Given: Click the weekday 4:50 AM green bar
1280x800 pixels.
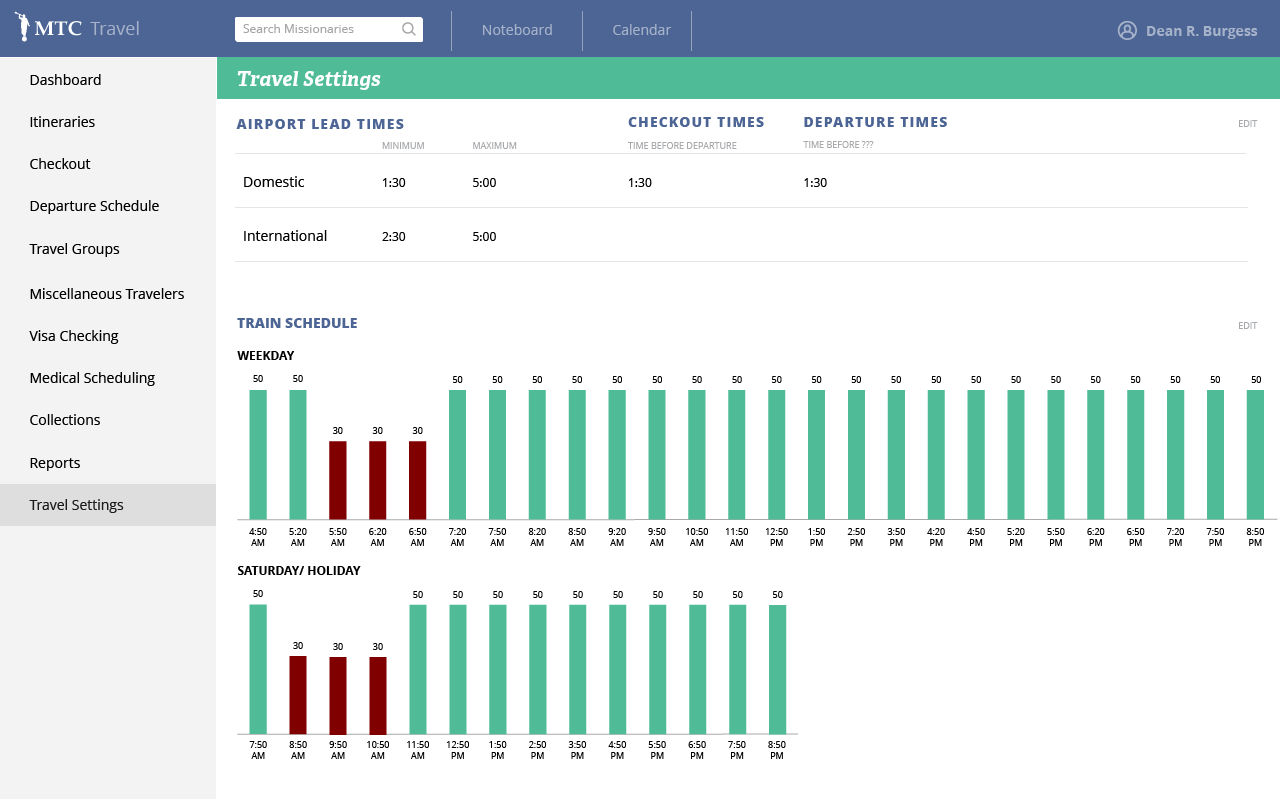Looking at the screenshot, I should tap(258, 454).
